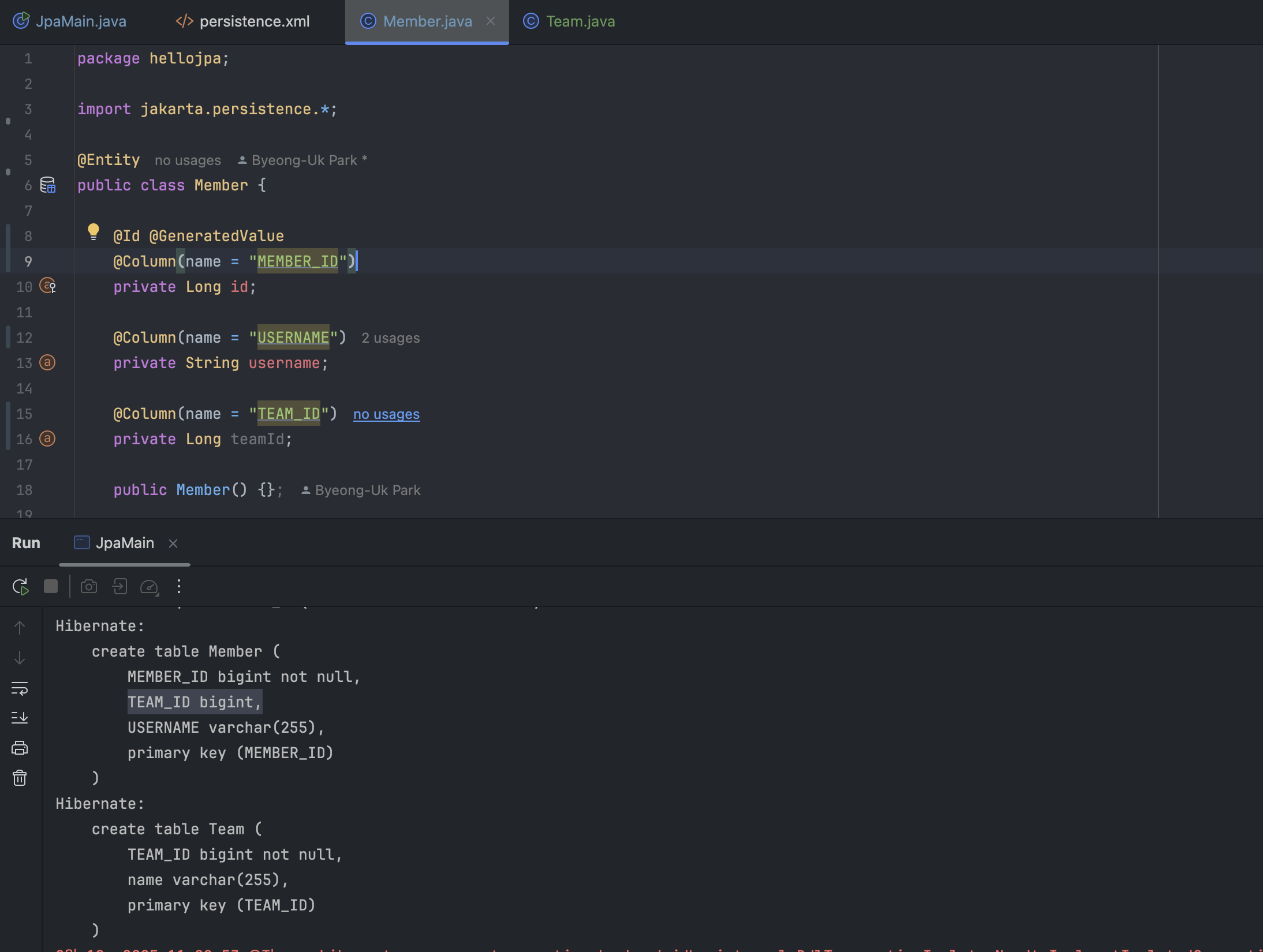Click the 'no usages' hint next to @Entity
The width and height of the screenshot is (1263, 952).
click(188, 160)
